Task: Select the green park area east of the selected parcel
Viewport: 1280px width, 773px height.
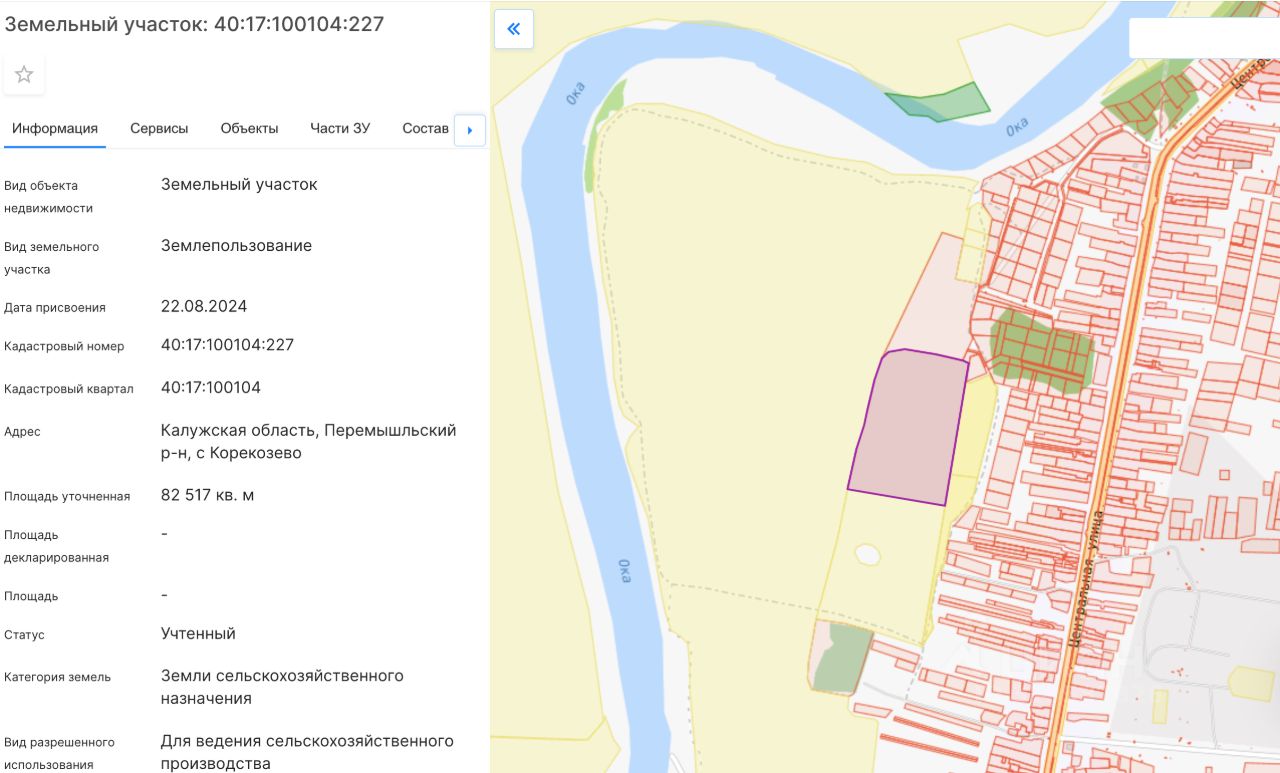Action: (1040, 349)
